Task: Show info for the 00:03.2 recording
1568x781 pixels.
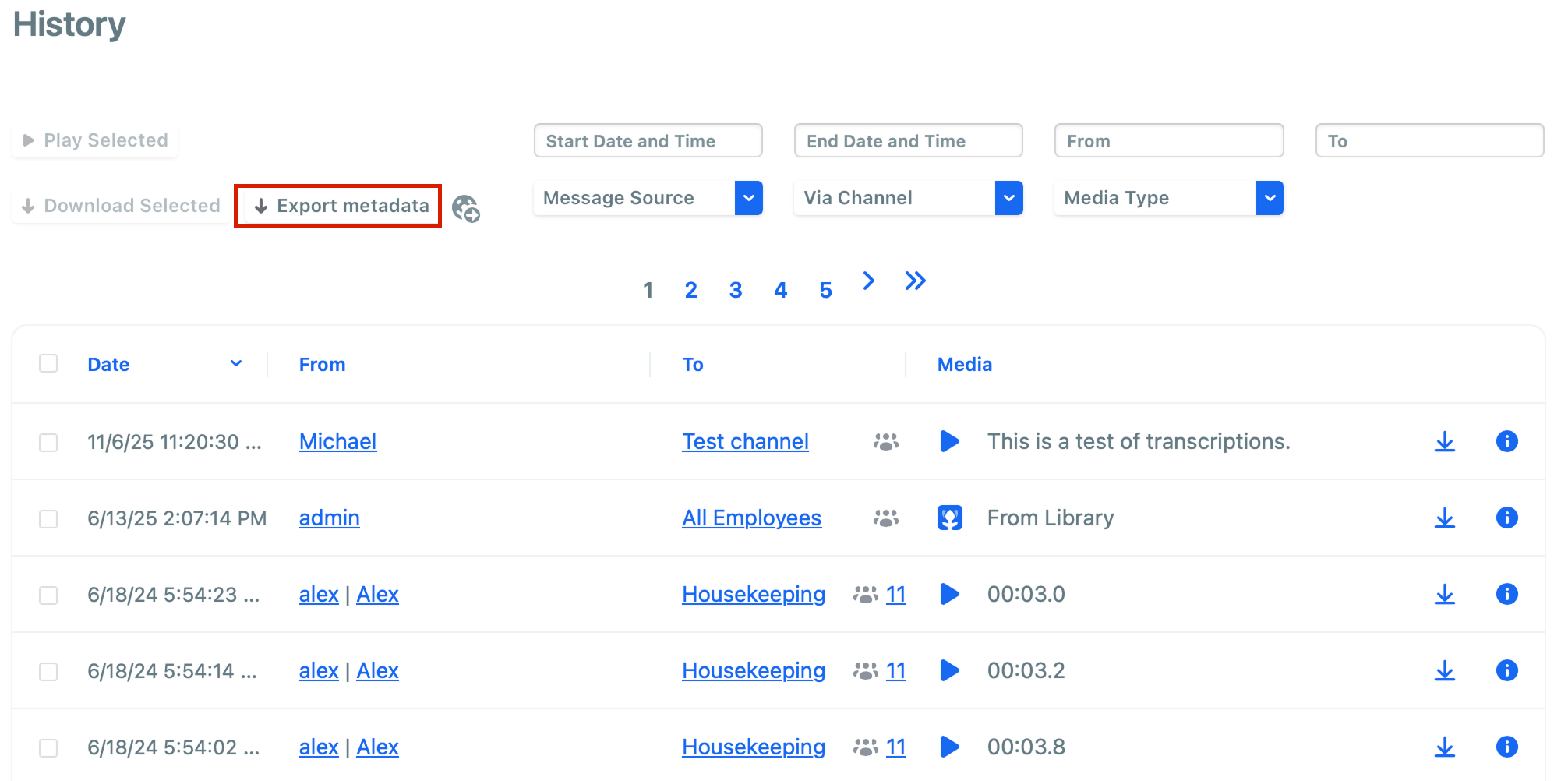Action: coord(1507,670)
